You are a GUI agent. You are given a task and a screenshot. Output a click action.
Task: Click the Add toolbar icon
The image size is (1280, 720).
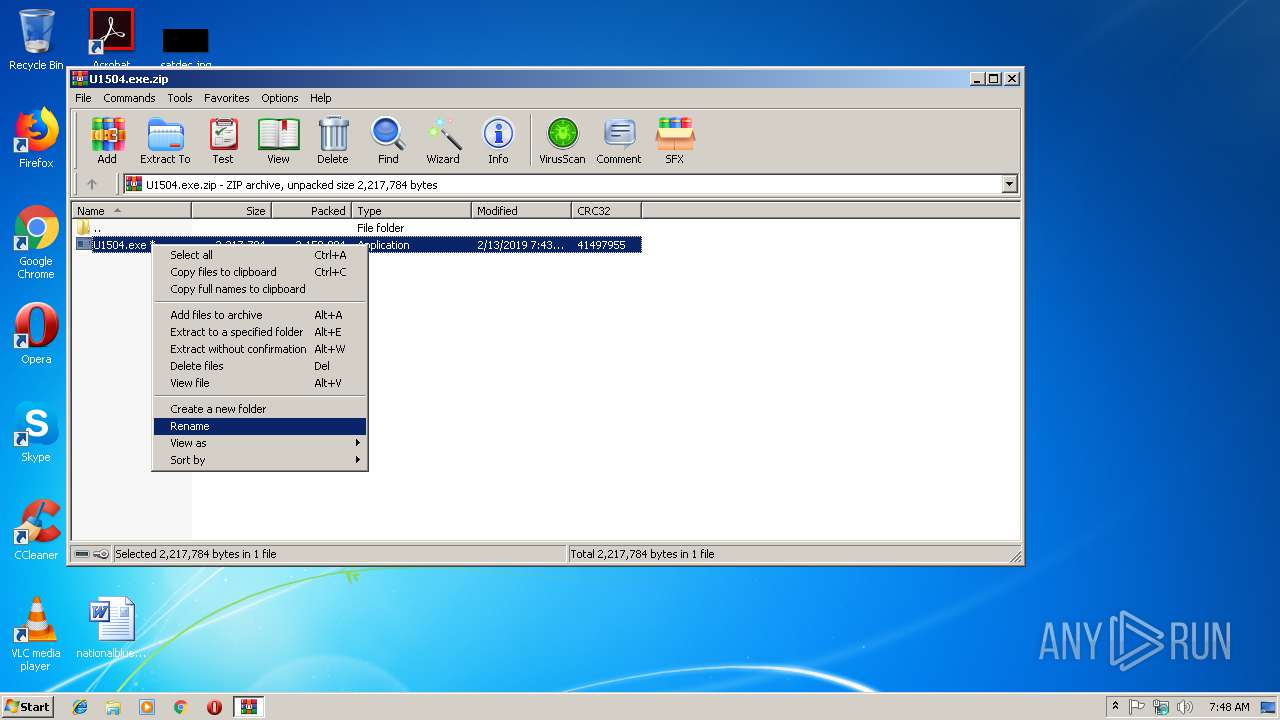coord(107,140)
